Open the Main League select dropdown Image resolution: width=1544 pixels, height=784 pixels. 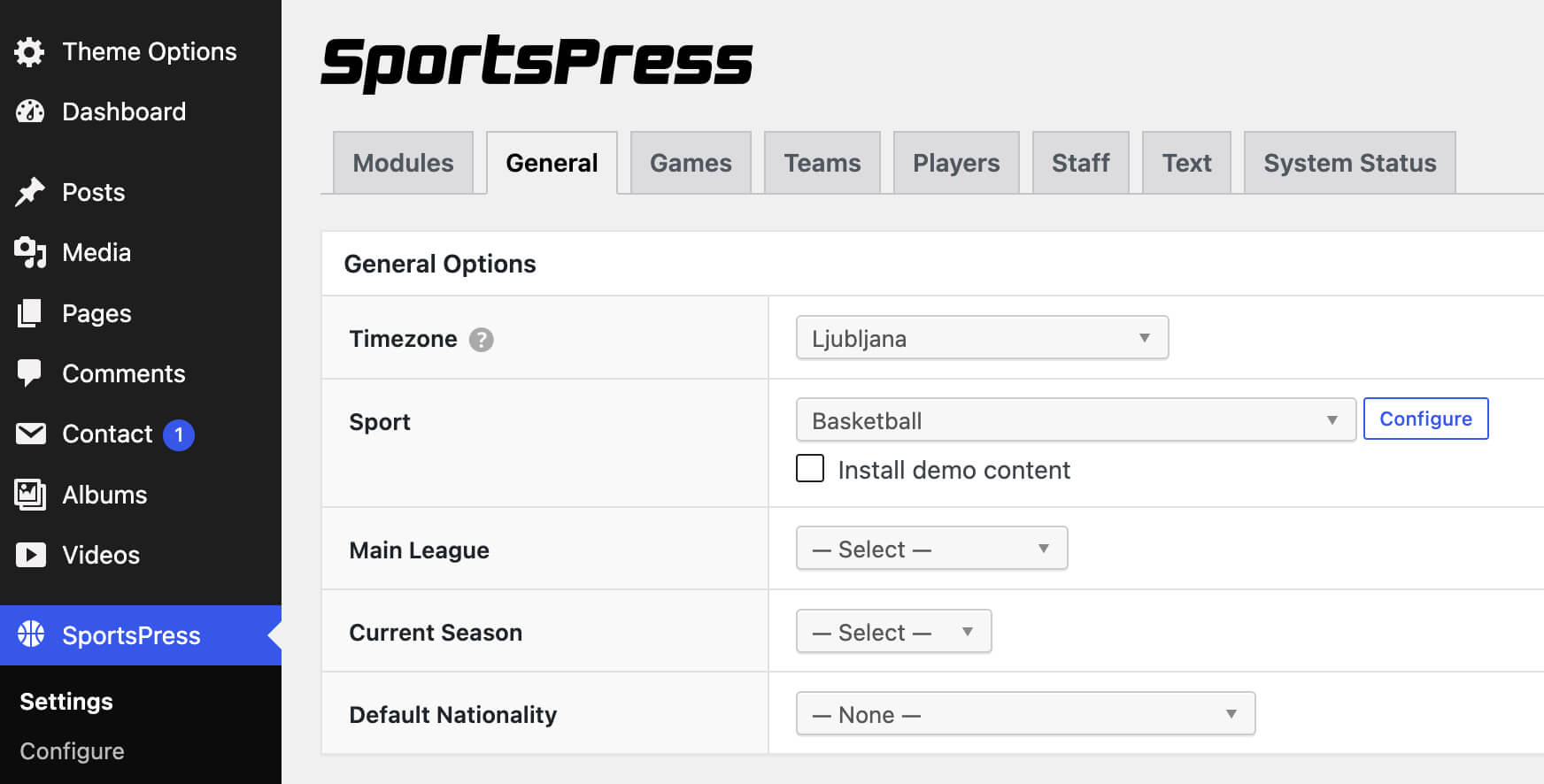coord(931,548)
